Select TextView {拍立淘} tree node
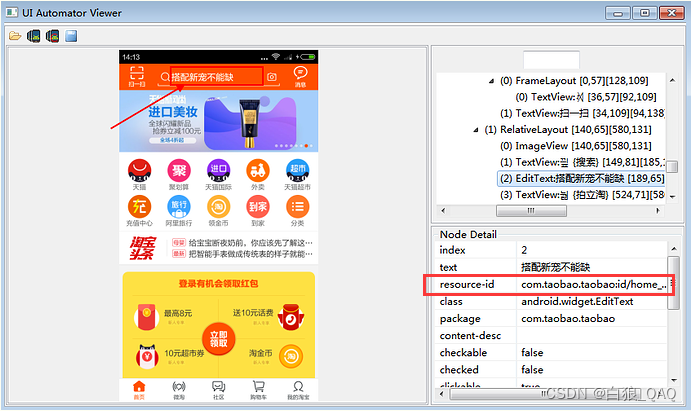Viewport: 691px width, 411px height. [x=582, y=195]
